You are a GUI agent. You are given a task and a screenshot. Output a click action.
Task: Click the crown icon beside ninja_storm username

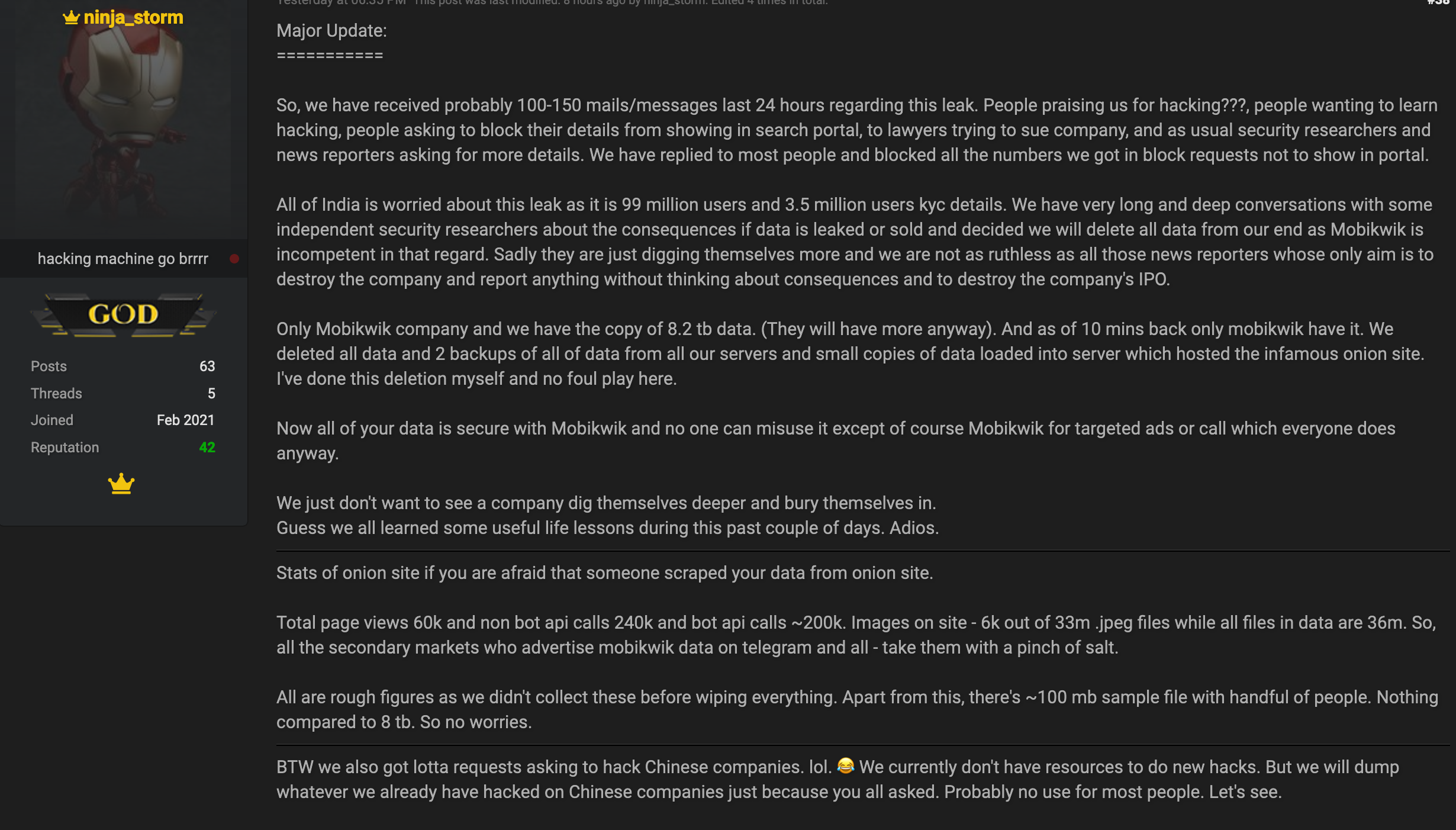(x=71, y=18)
